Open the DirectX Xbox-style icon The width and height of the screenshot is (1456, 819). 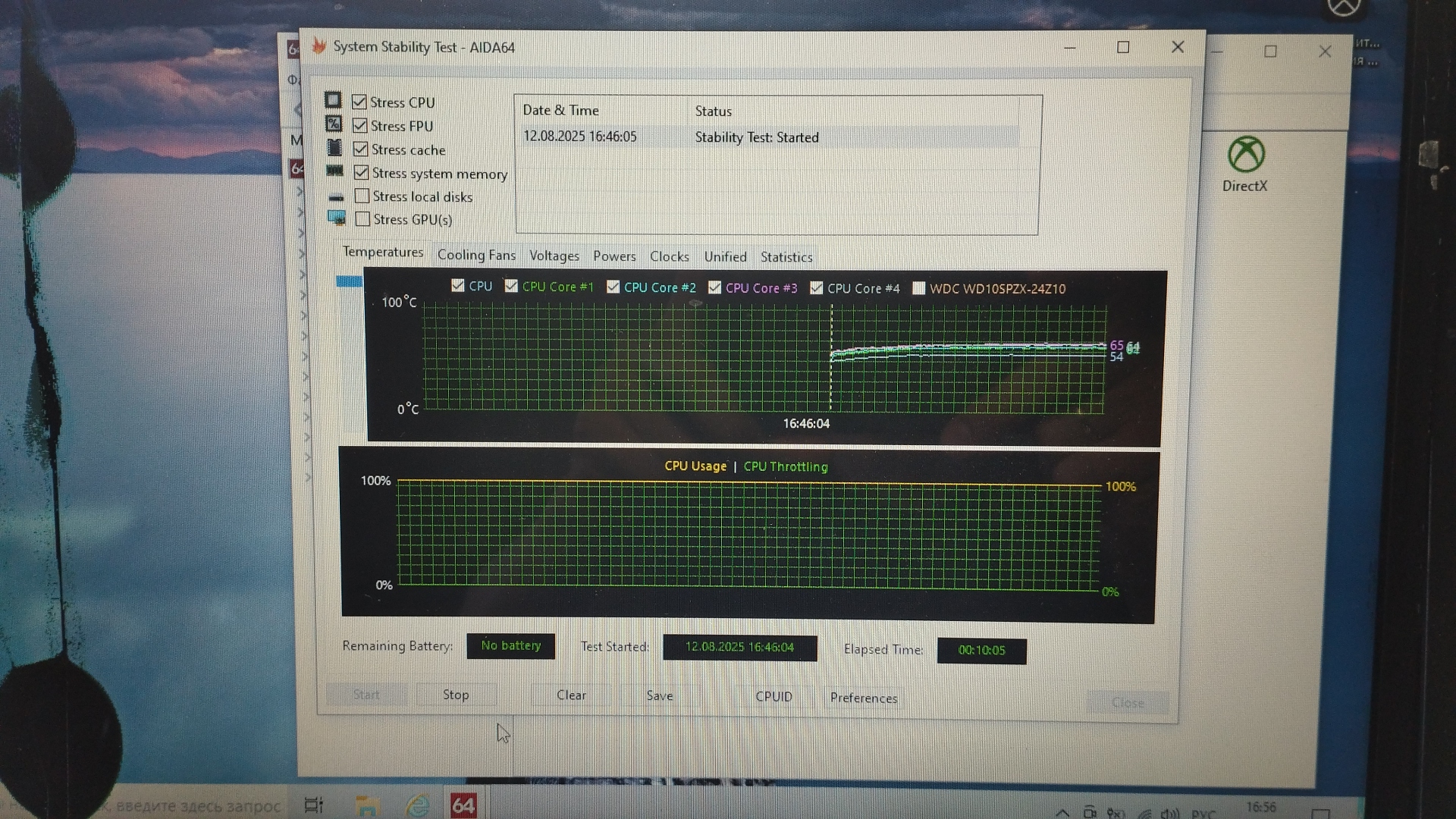pos(1245,155)
